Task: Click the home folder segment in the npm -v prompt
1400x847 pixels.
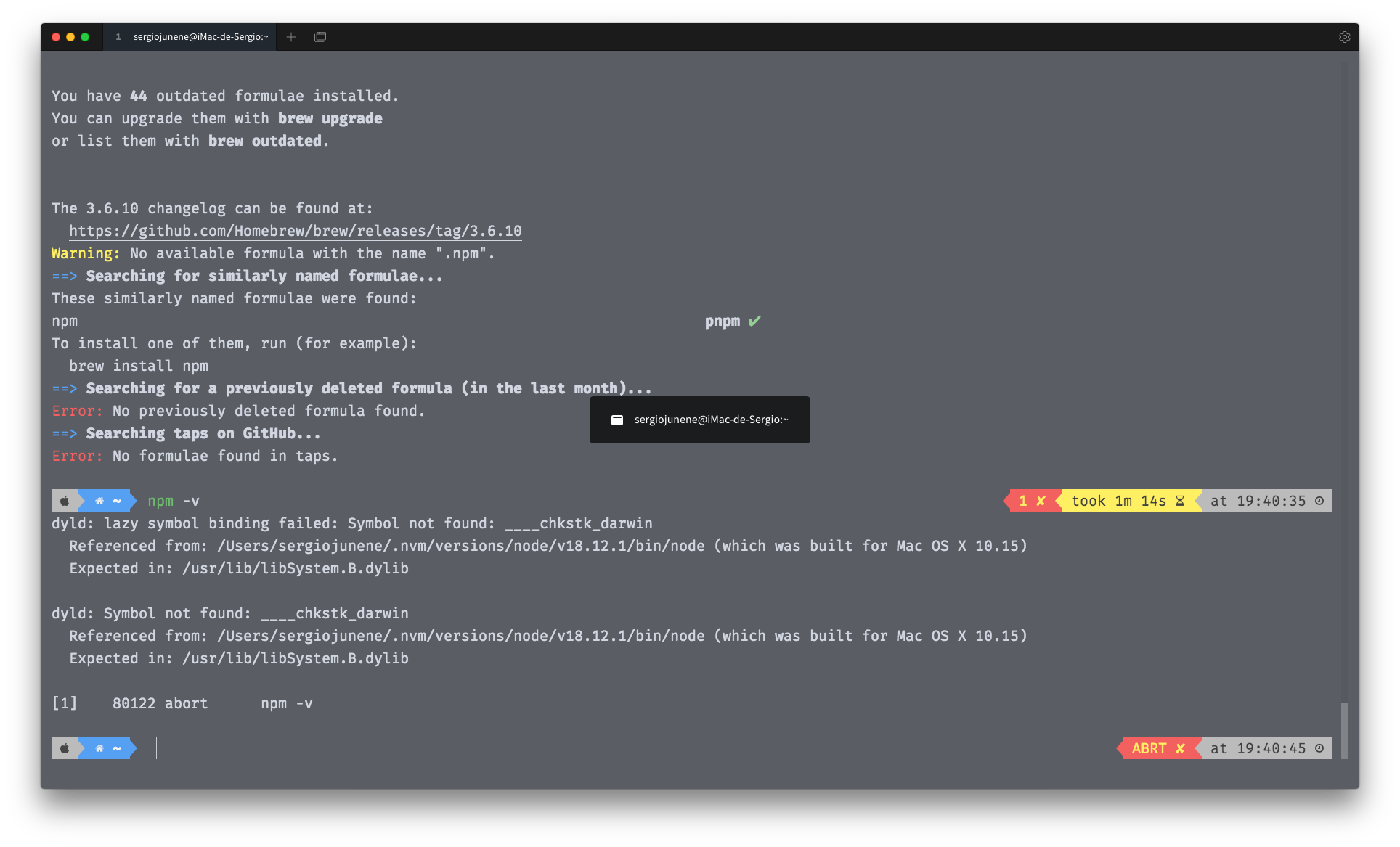Action: 107,501
